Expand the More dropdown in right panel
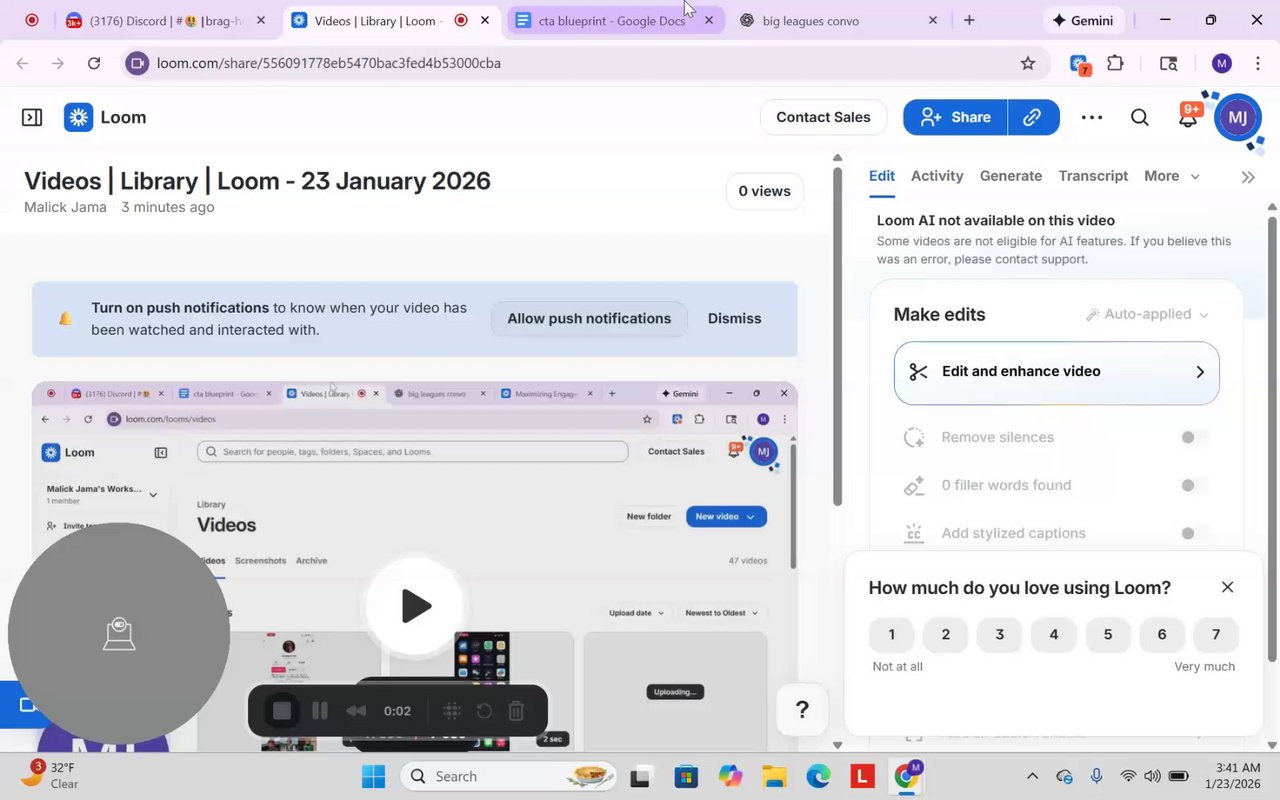 pyautogui.click(x=1171, y=176)
